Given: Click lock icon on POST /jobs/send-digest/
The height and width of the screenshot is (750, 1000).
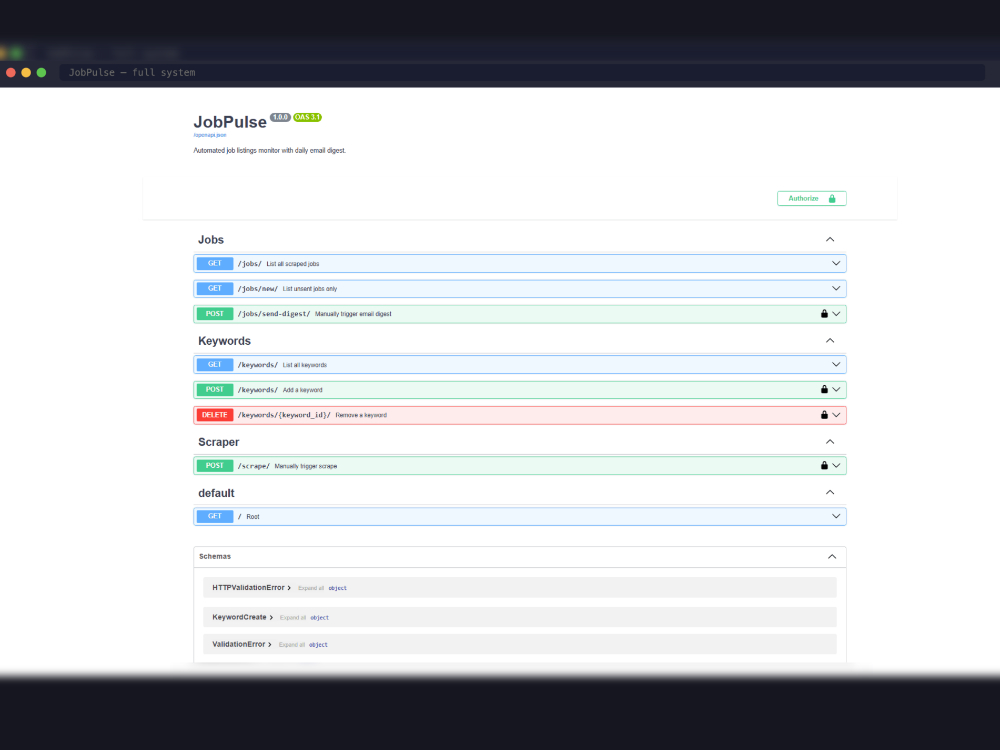Looking at the screenshot, I should [824, 314].
